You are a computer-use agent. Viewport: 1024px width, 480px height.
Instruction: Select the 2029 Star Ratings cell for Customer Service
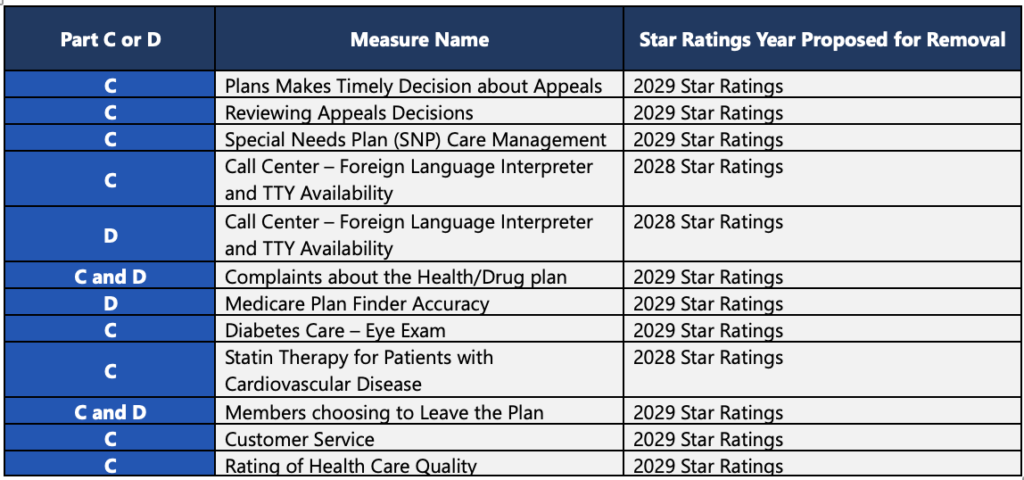point(710,439)
